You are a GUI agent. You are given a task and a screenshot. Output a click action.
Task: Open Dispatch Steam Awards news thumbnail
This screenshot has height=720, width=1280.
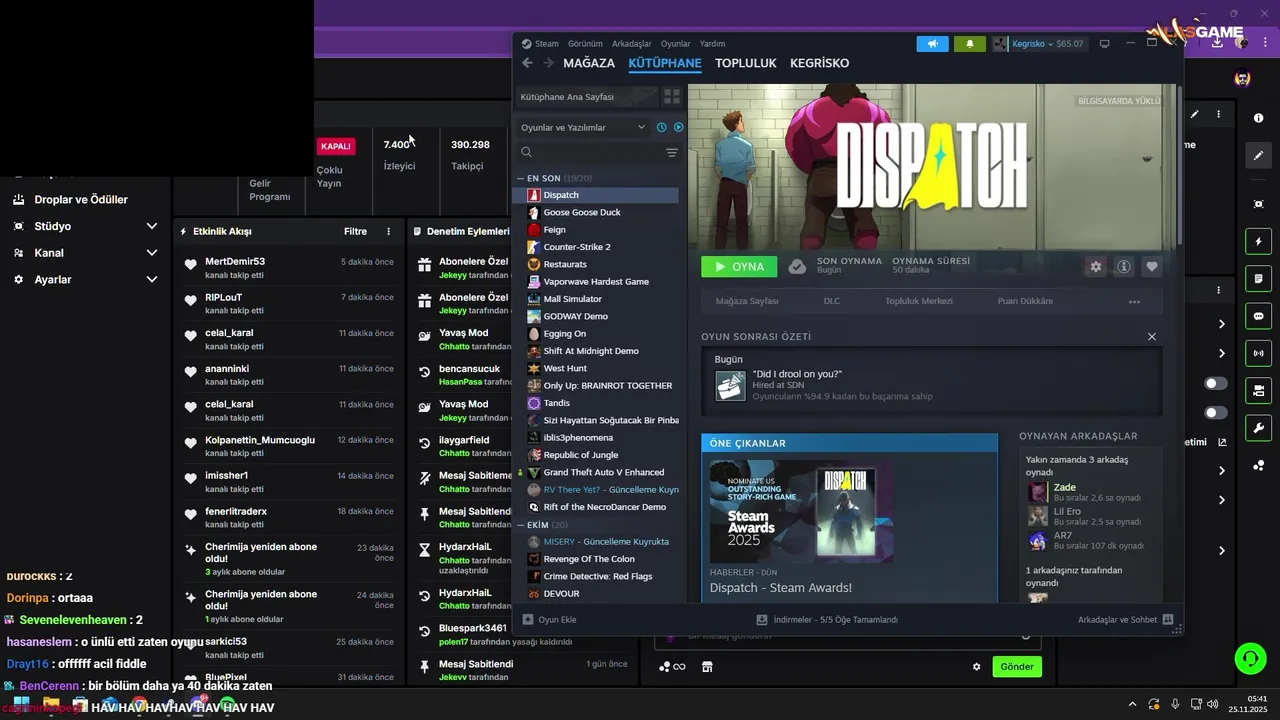pyautogui.click(x=801, y=512)
